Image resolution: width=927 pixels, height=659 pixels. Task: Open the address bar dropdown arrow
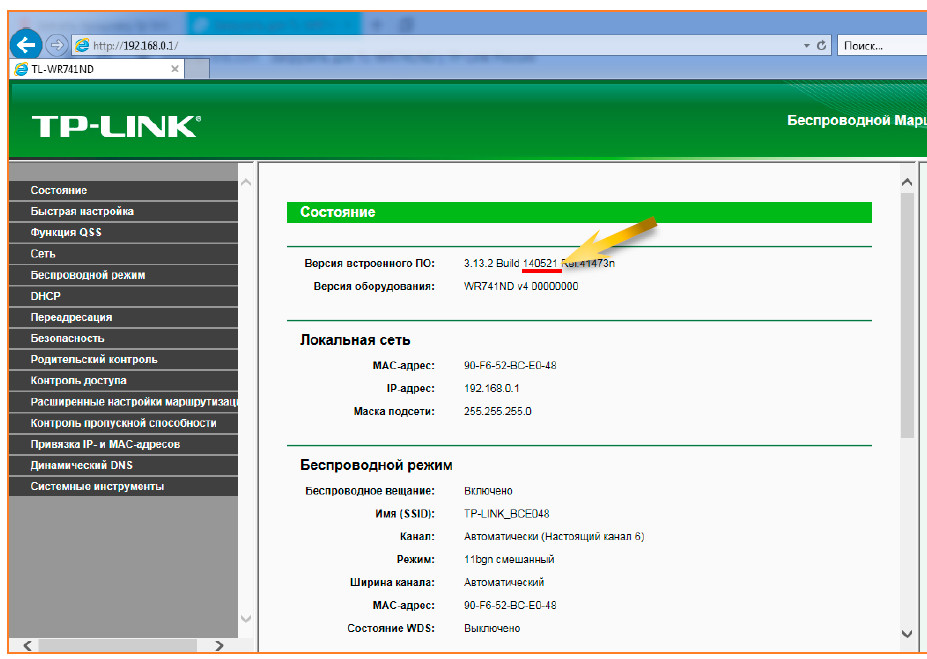[807, 46]
